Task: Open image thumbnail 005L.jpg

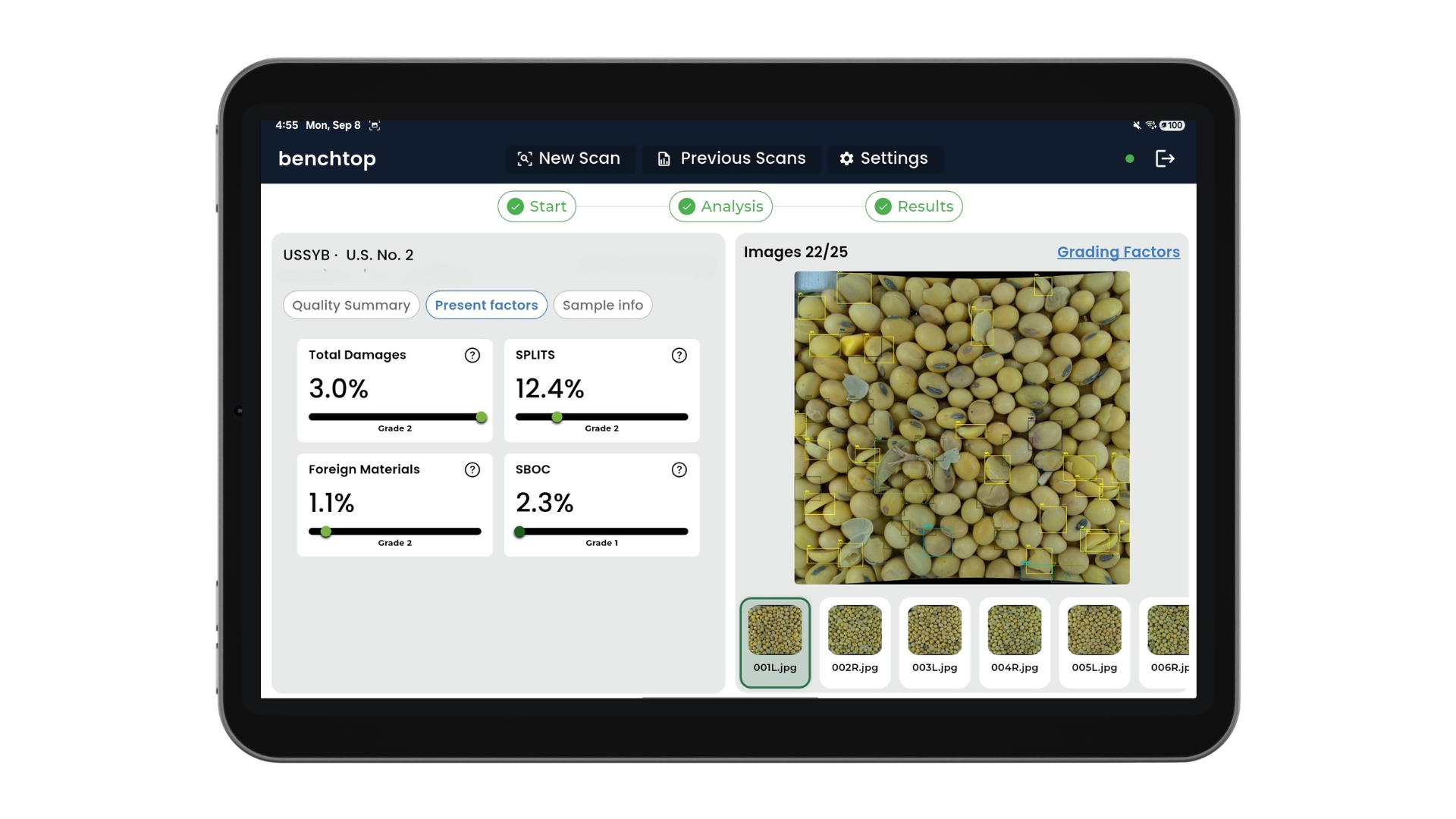Action: [x=1094, y=641]
